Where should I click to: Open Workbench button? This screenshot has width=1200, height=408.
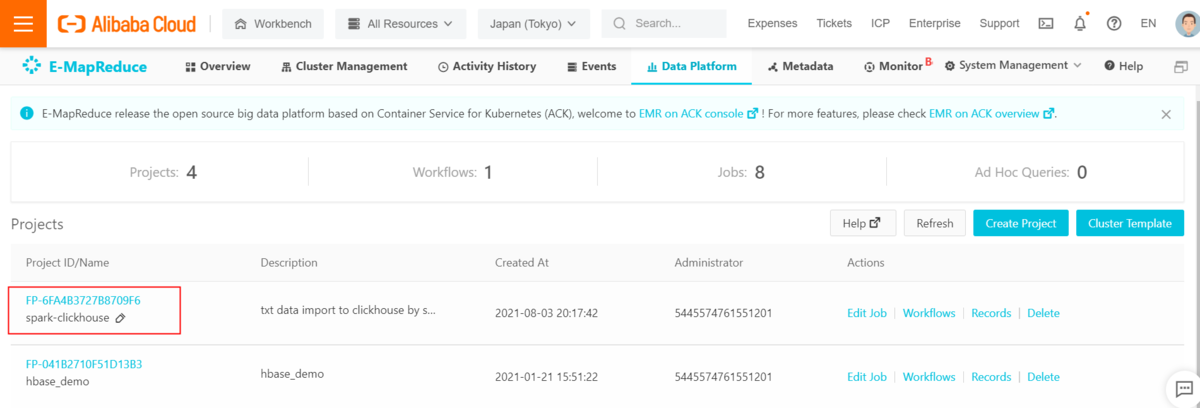(x=273, y=23)
